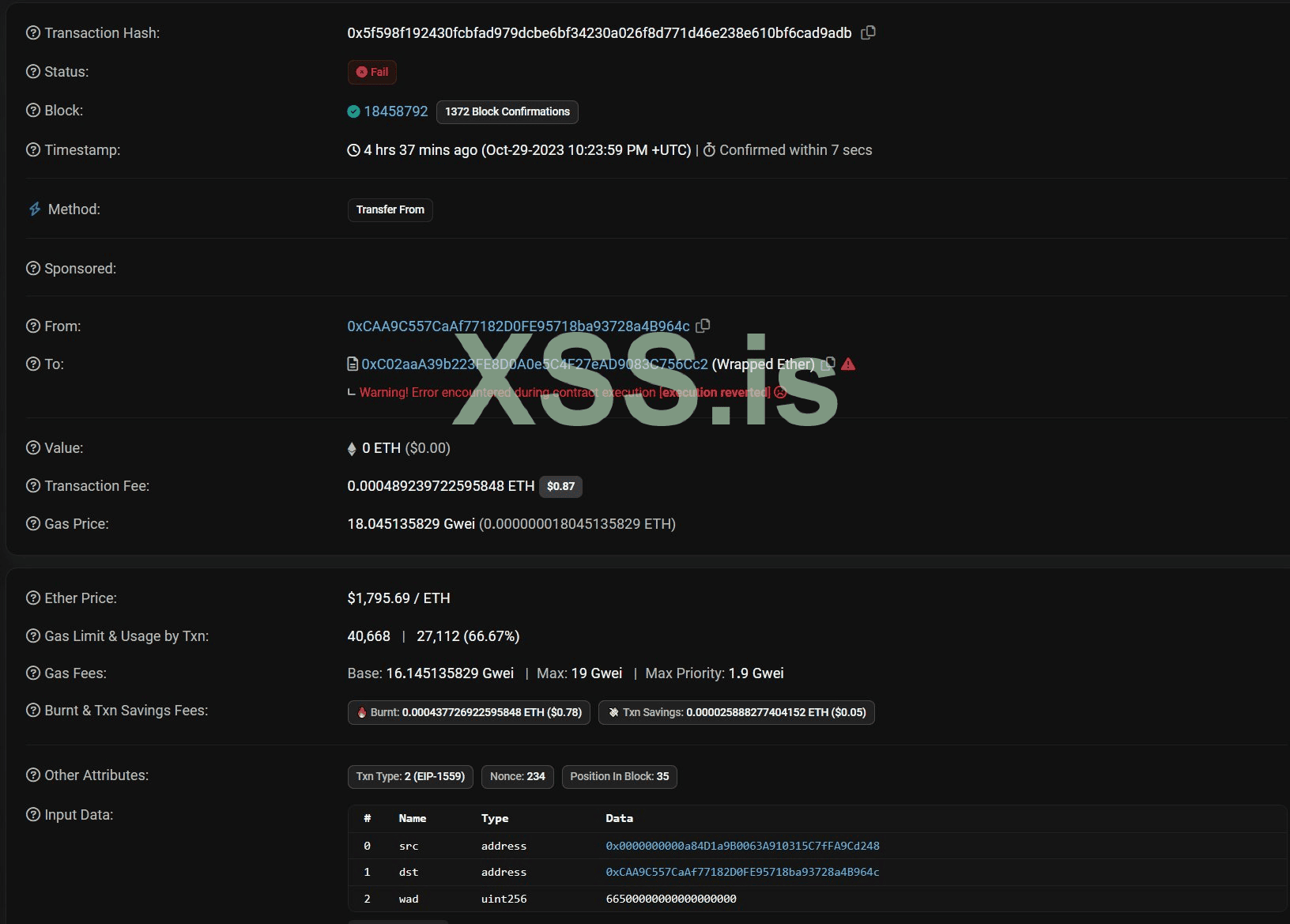Open the dst address link in Input Data
This screenshot has height=924, width=1290.
(742, 872)
